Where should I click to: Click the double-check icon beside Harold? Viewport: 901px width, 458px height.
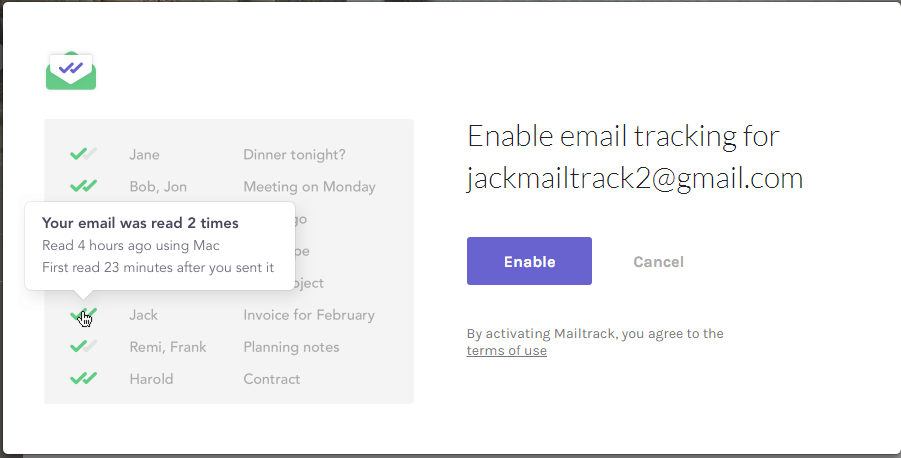click(83, 379)
